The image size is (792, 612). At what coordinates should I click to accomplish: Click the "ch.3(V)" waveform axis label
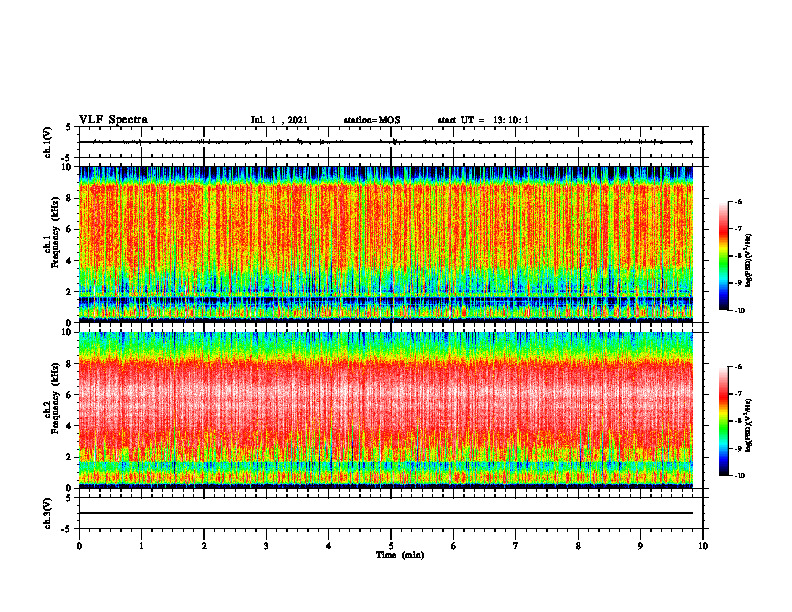(x=47, y=513)
